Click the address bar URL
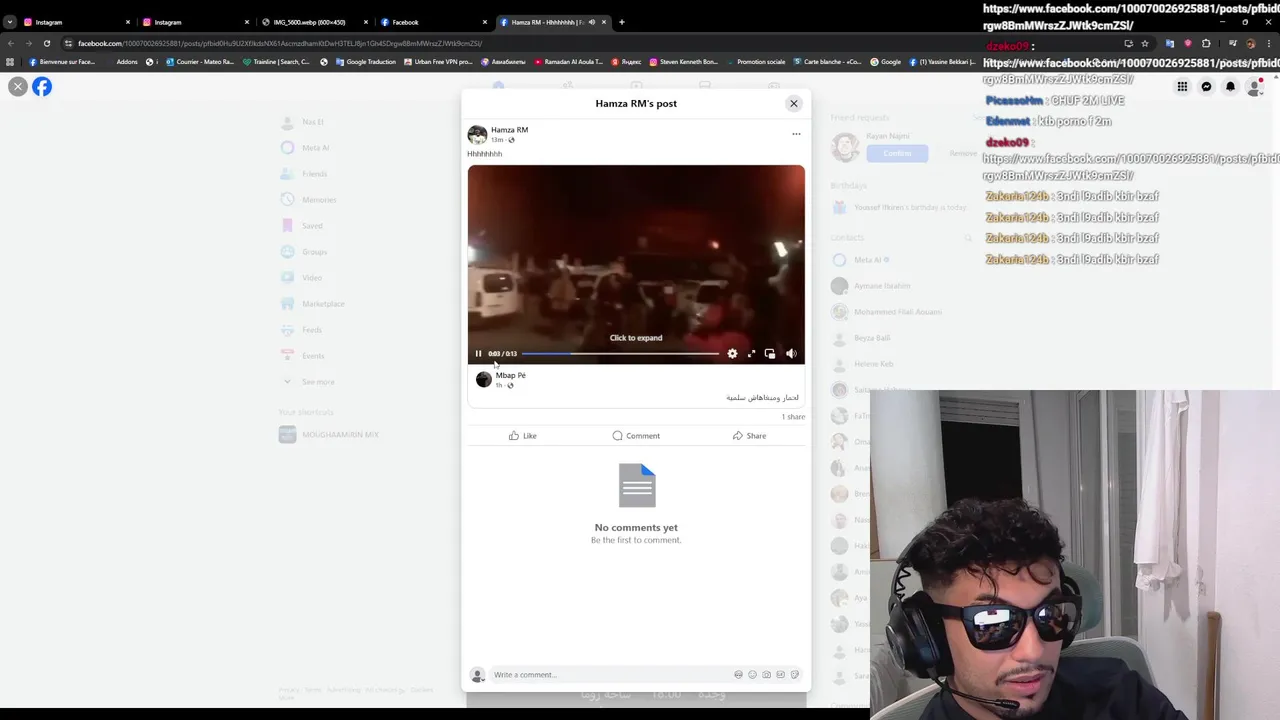 point(280,43)
